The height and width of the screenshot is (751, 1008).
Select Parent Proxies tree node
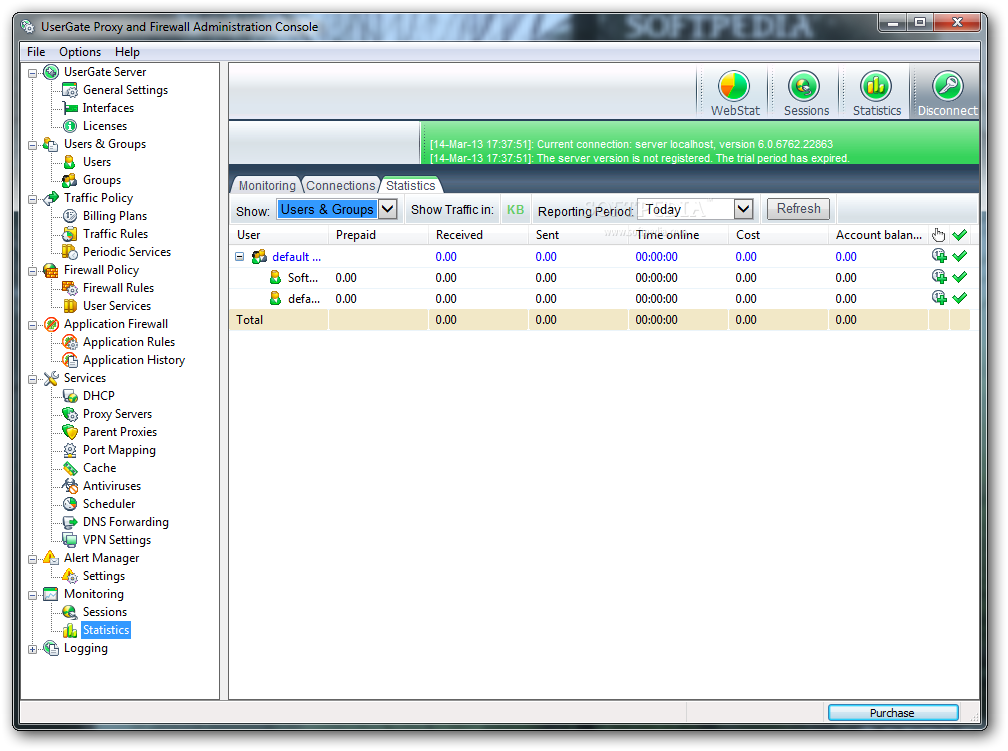click(120, 432)
